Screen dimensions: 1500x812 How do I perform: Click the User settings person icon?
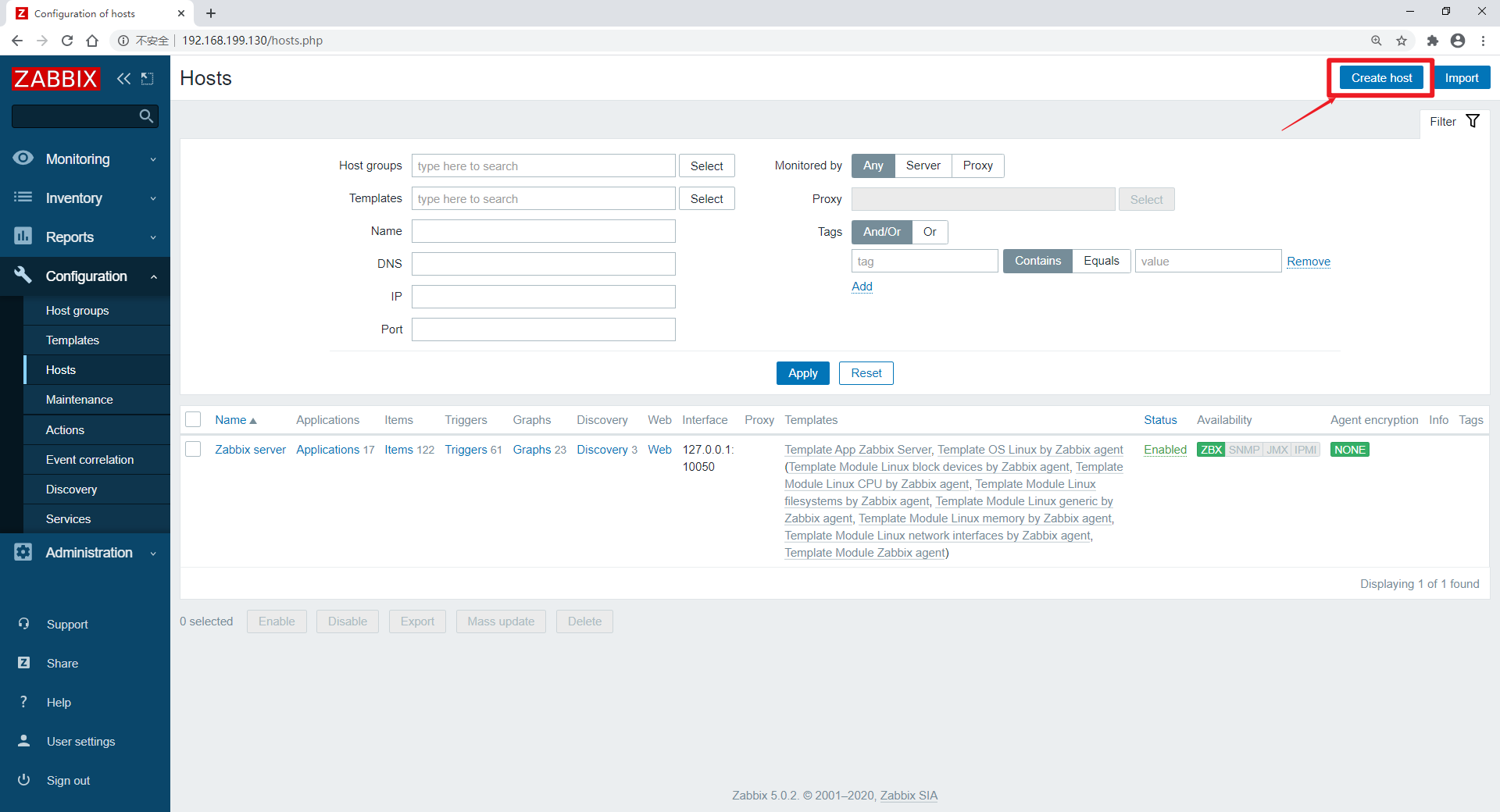(x=23, y=741)
